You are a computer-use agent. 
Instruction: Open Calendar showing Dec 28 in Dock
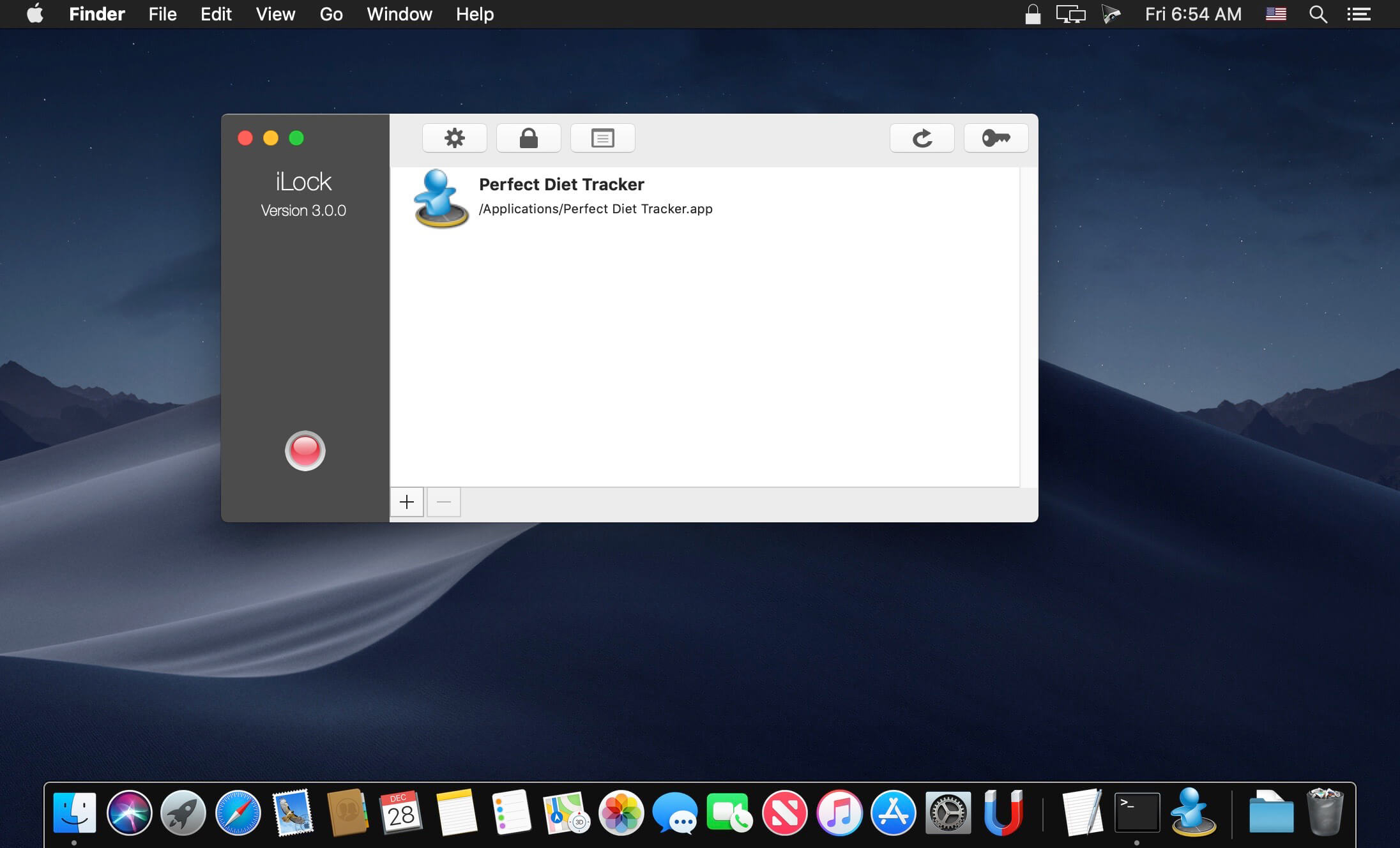click(x=401, y=813)
